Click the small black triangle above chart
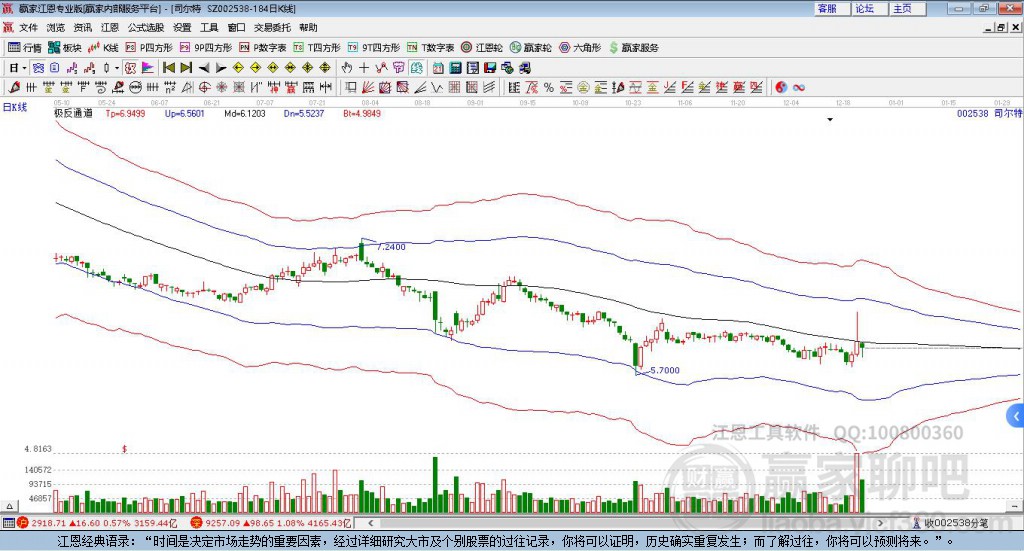The image size is (1024, 551). pyautogui.click(x=830, y=120)
